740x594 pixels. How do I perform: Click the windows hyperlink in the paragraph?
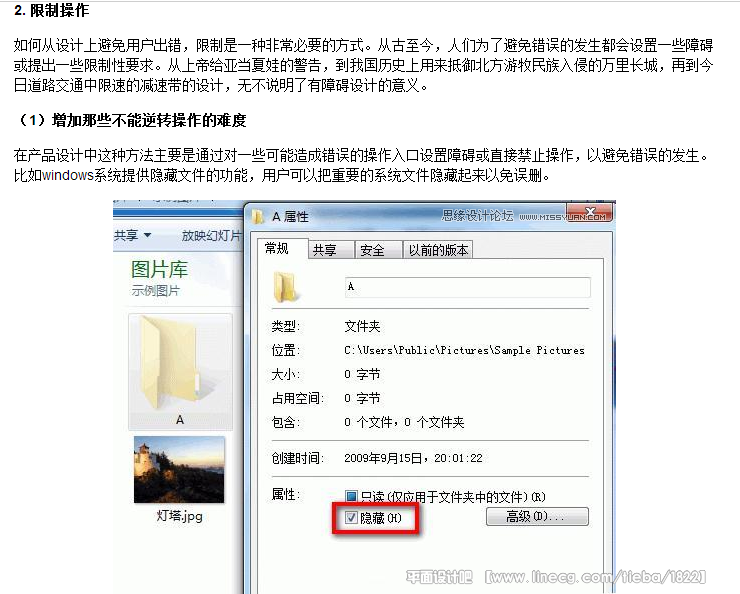tap(68, 175)
